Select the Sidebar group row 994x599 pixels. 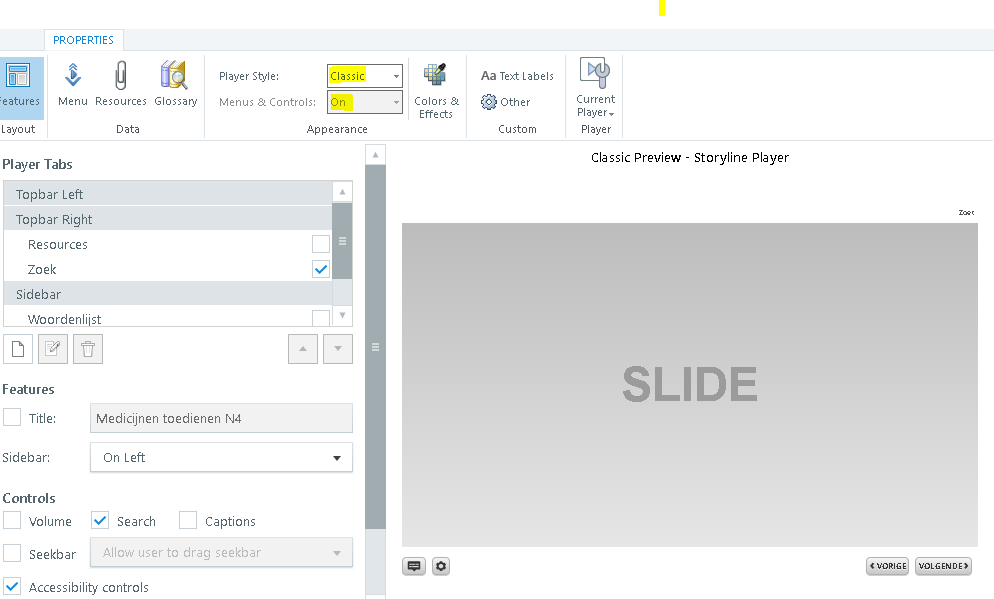click(167, 294)
